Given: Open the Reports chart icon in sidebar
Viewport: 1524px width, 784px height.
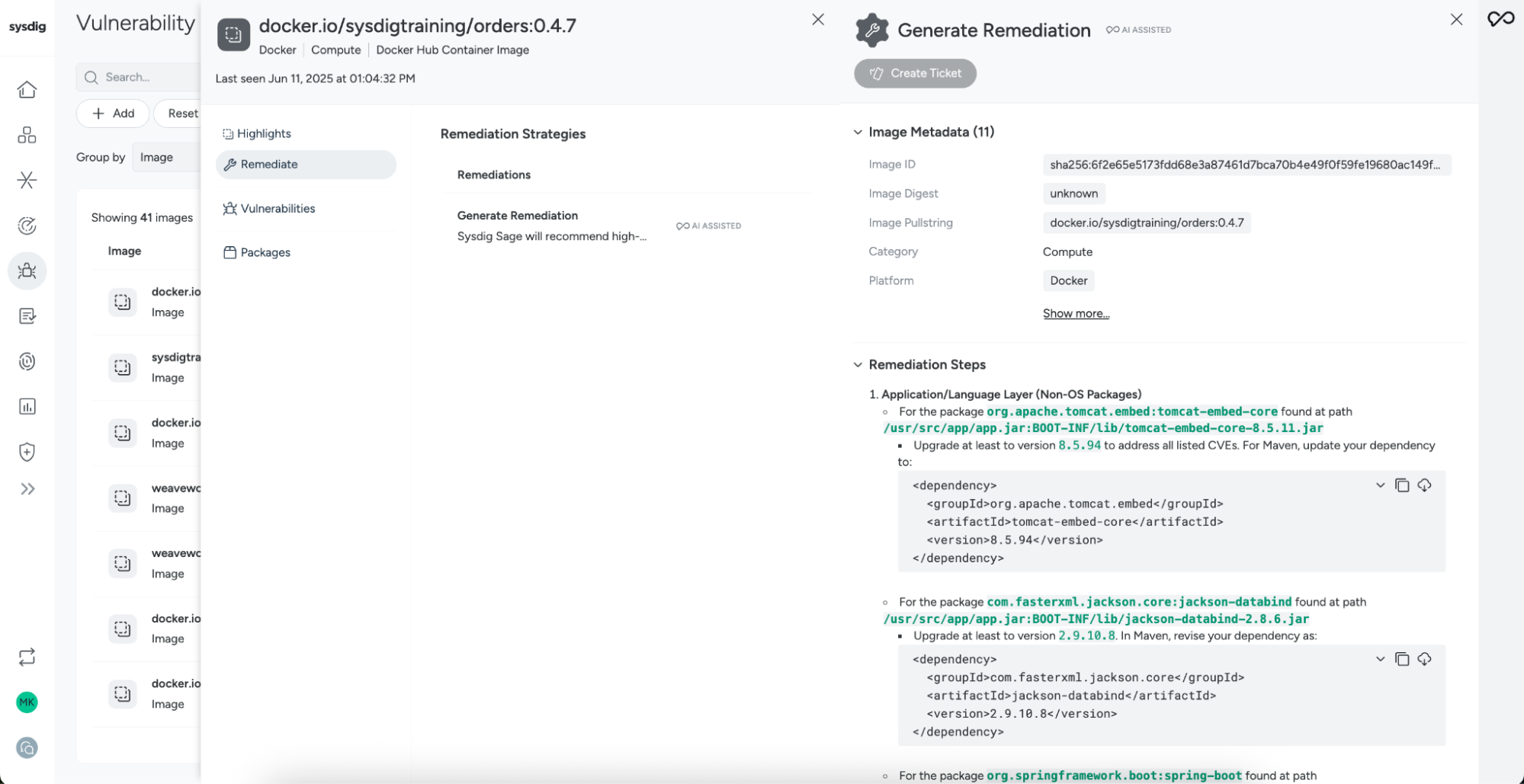Looking at the screenshot, I should point(27,407).
